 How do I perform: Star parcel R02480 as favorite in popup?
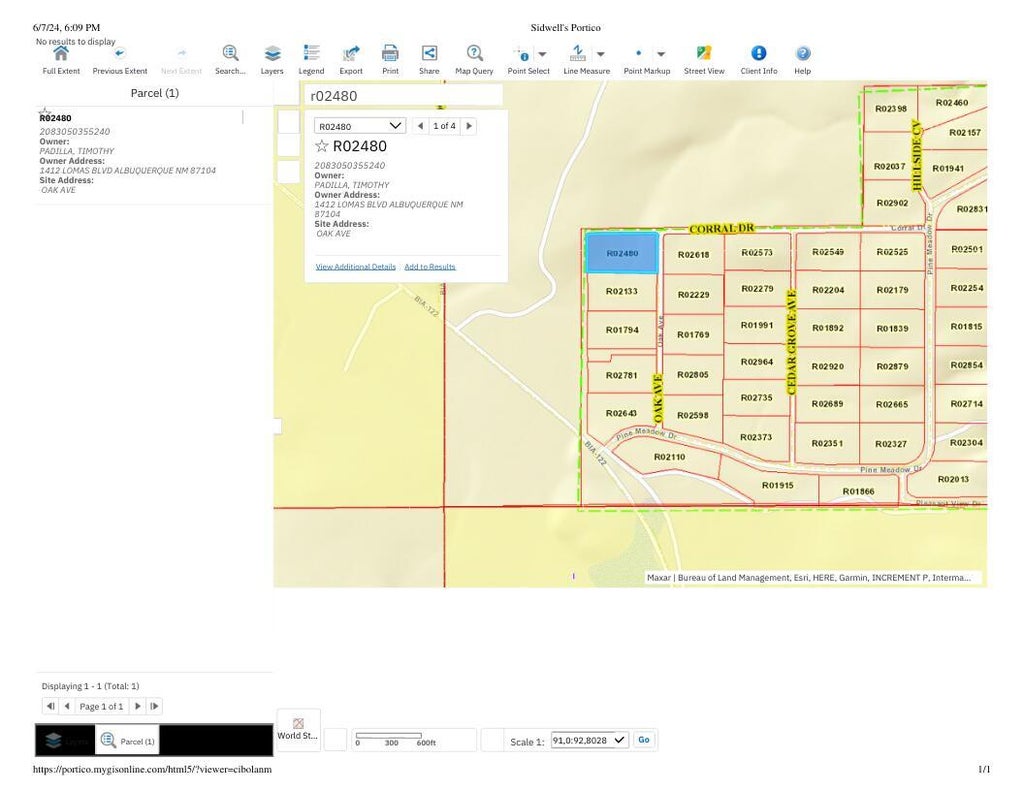click(322, 147)
